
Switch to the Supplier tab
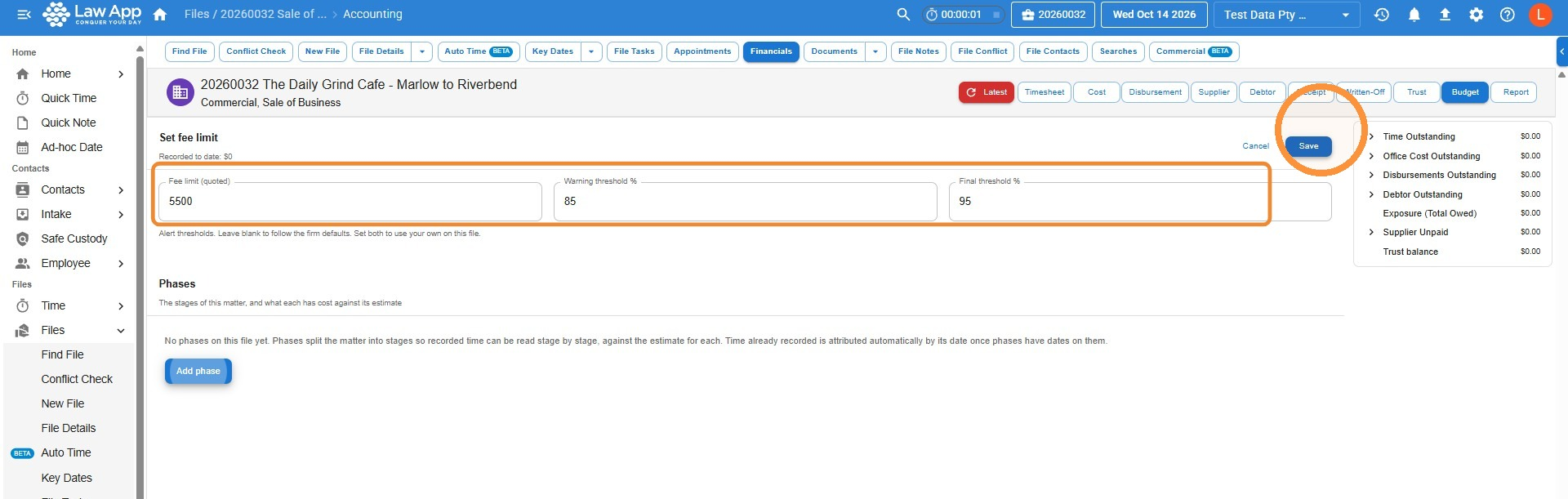[1214, 92]
